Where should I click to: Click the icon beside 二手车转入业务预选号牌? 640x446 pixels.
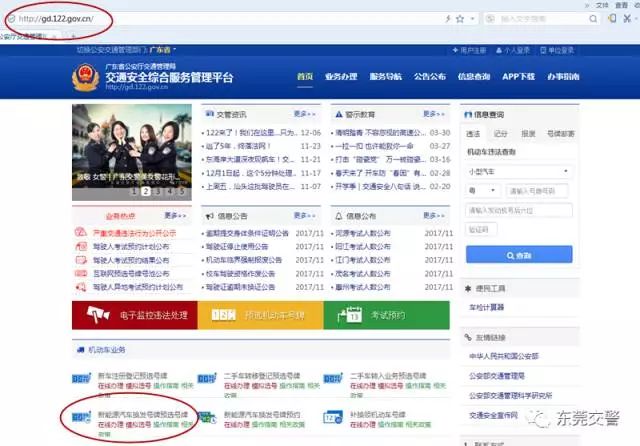(x=333, y=379)
